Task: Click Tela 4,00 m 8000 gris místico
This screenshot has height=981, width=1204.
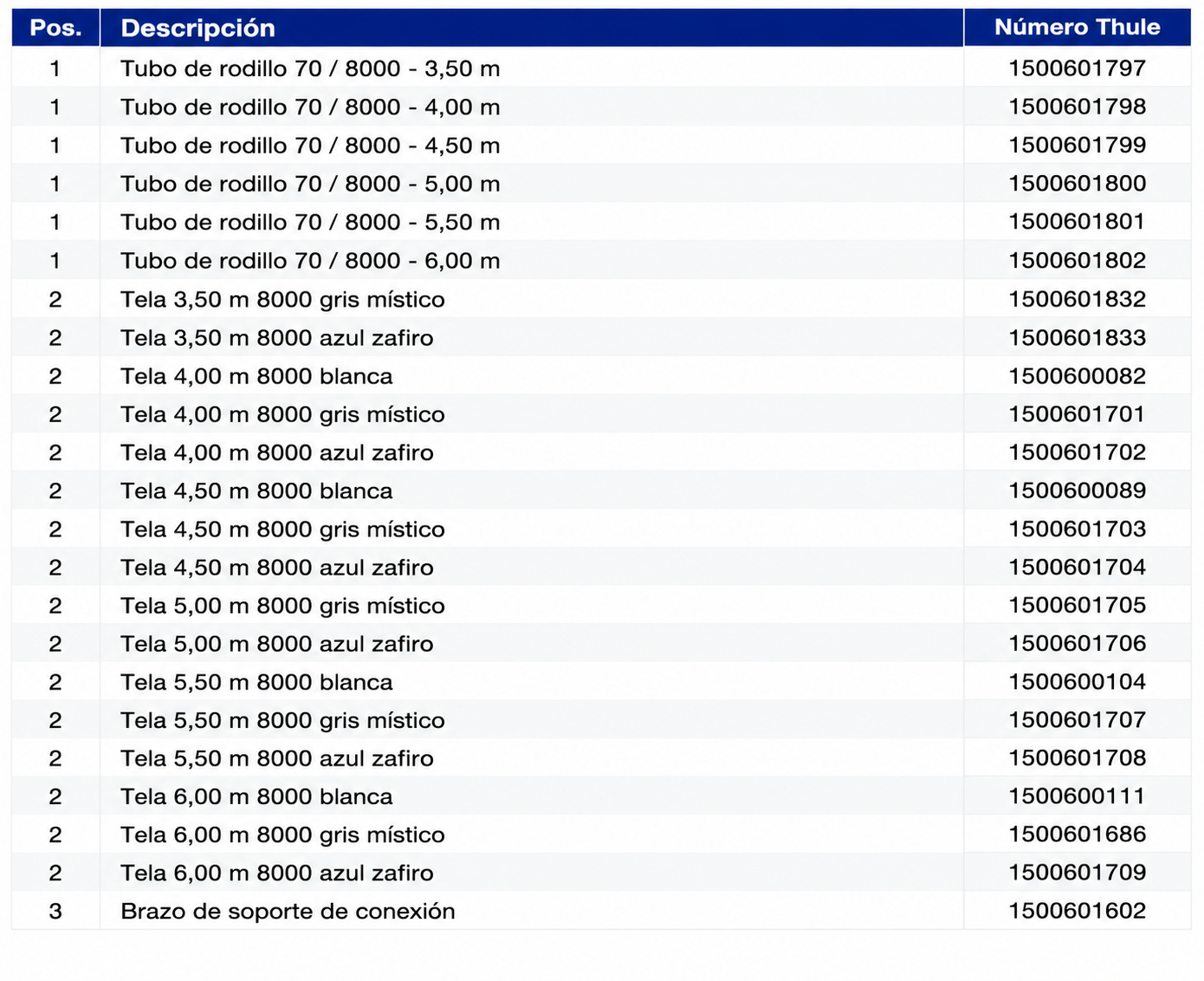Action: (282, 414)
